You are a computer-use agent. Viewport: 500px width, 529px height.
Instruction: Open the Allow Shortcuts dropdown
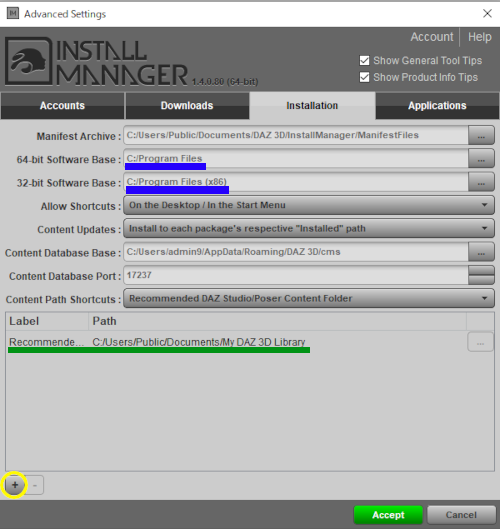[309, 205]
